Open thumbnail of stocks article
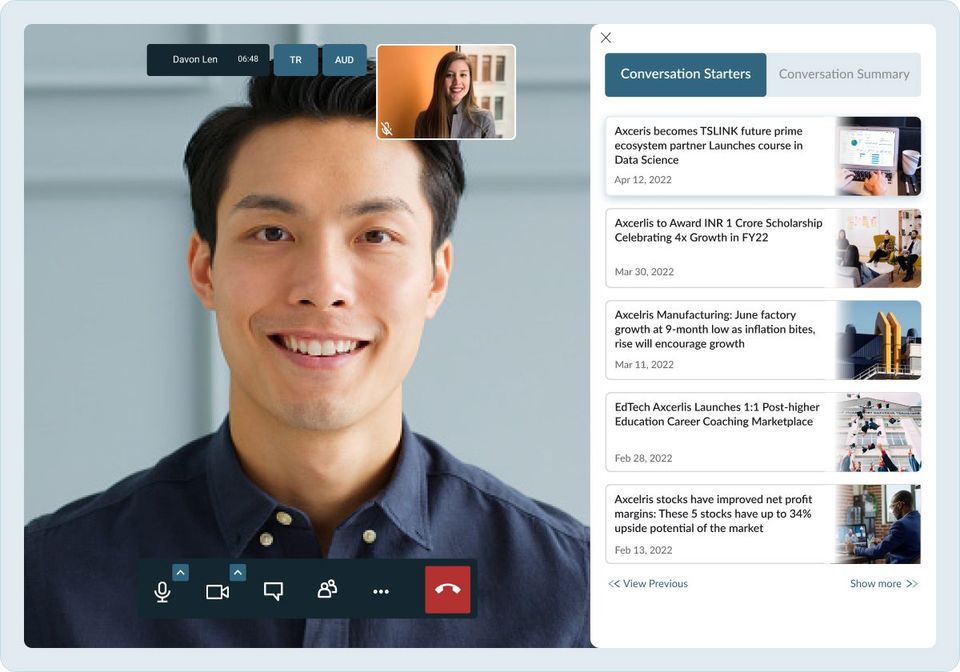960x672 pixels. pyautogui.click(x=879, y=524)
